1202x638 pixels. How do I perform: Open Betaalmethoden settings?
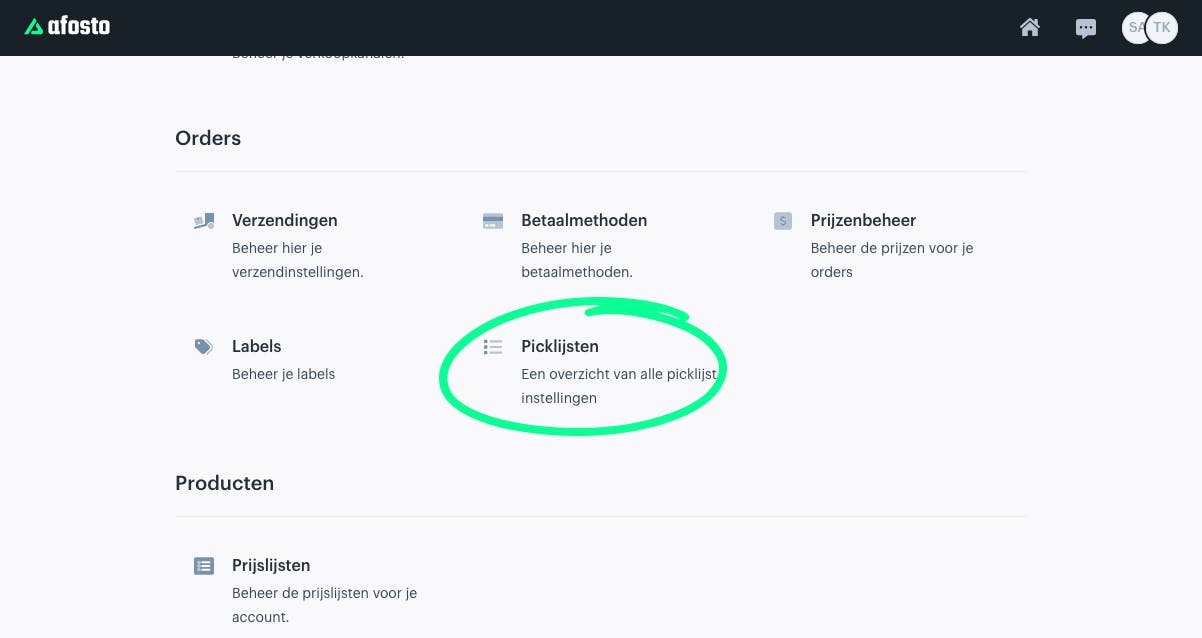pos(584,220)
